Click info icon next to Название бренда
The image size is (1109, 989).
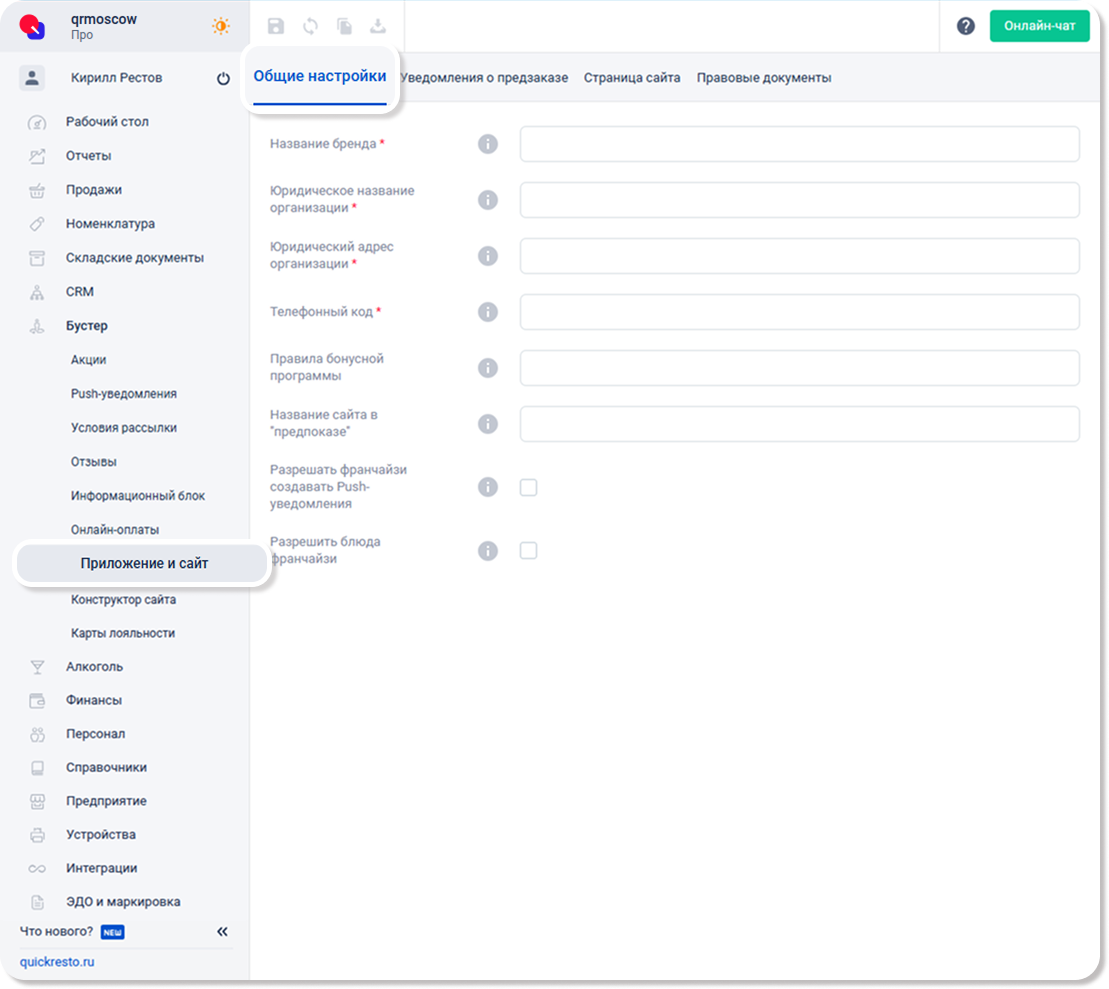pos(487,144)
